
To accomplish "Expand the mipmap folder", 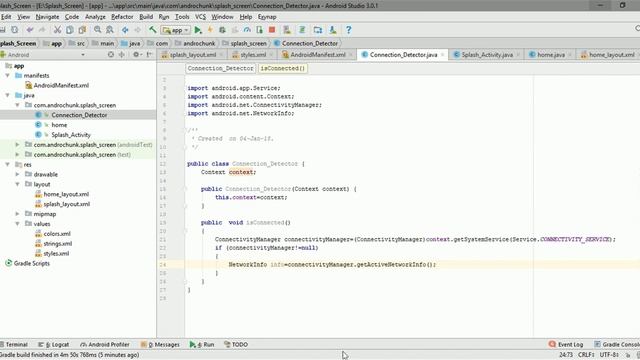I will click(17, 214).
